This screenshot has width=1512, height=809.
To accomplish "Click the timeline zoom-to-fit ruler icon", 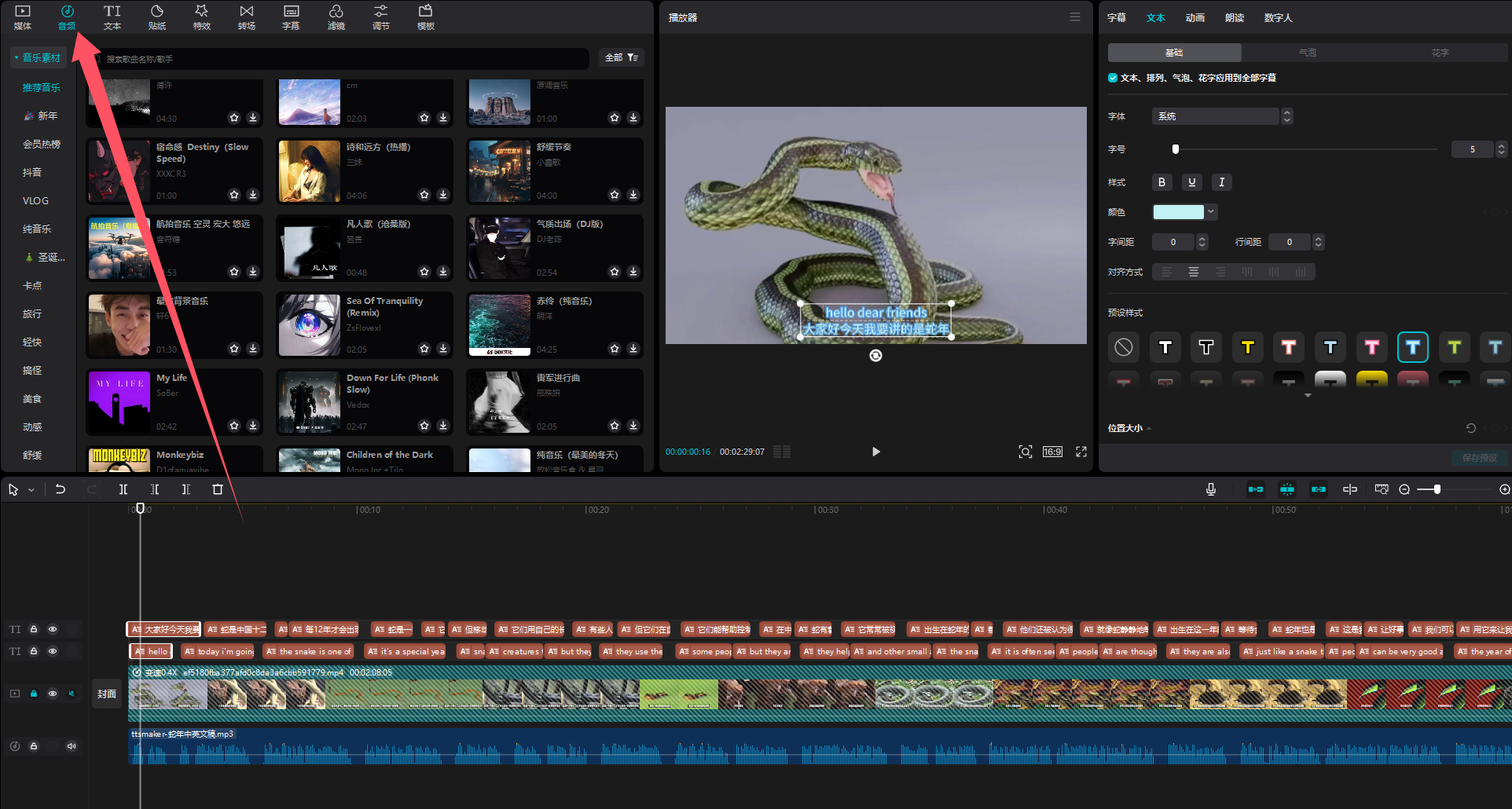I will [1382, 489].
